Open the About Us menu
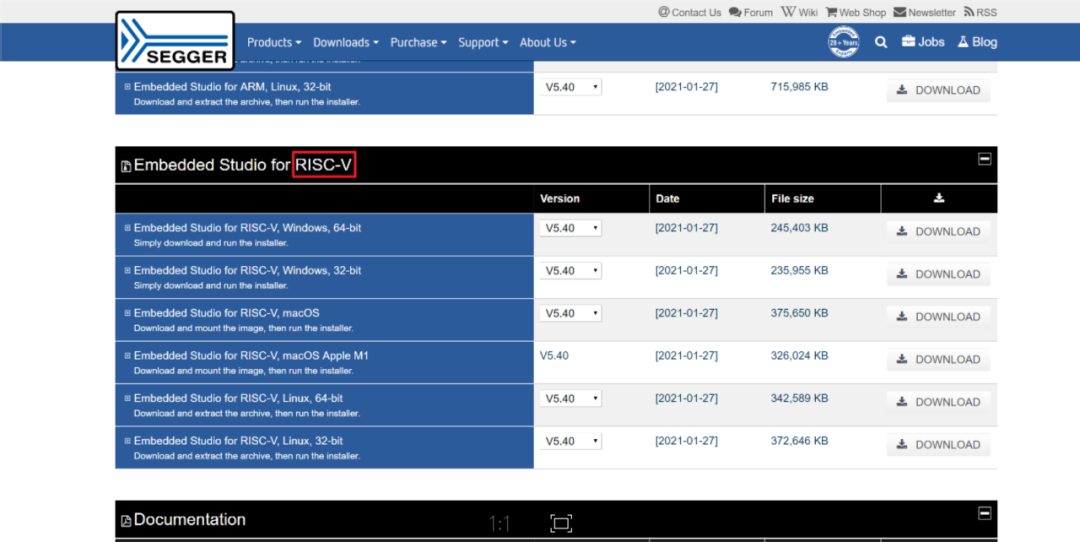This screenshot has height=542, width=1080. coord(548,42)
